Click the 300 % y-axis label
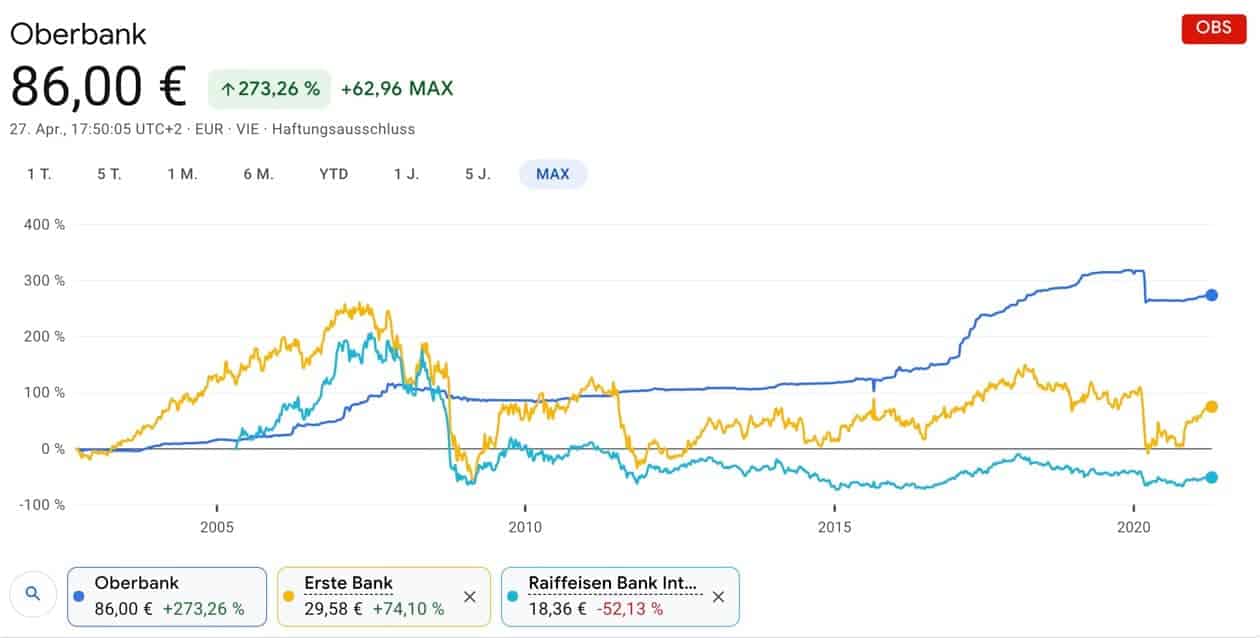 [x=44, y=280]
